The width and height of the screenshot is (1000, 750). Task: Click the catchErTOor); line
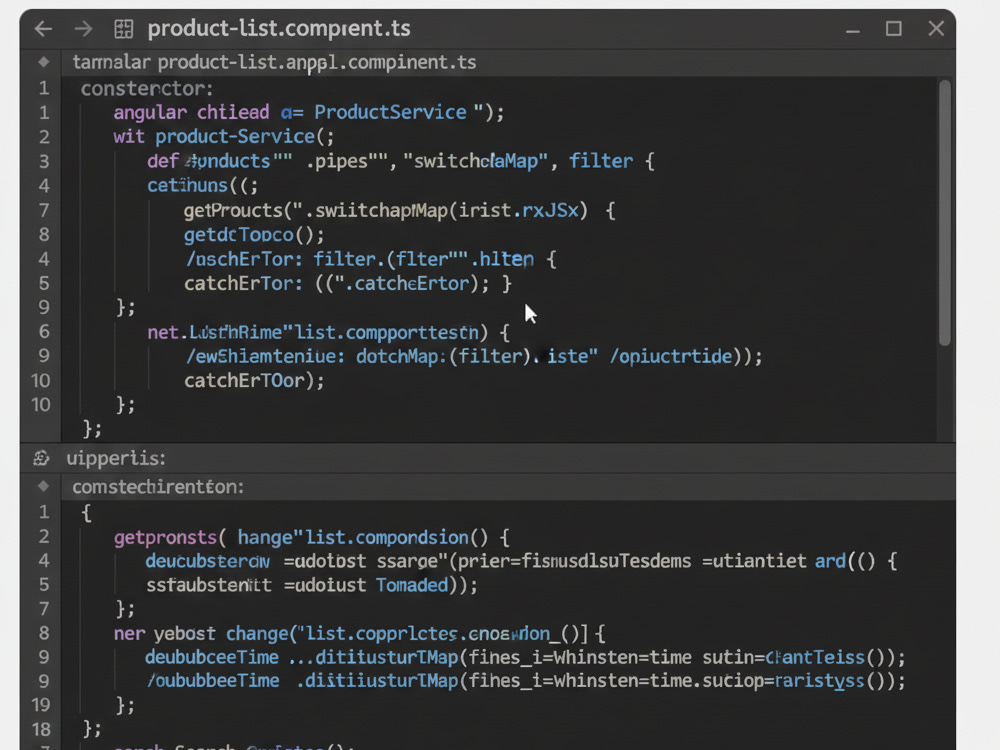[x=254, y=381]
